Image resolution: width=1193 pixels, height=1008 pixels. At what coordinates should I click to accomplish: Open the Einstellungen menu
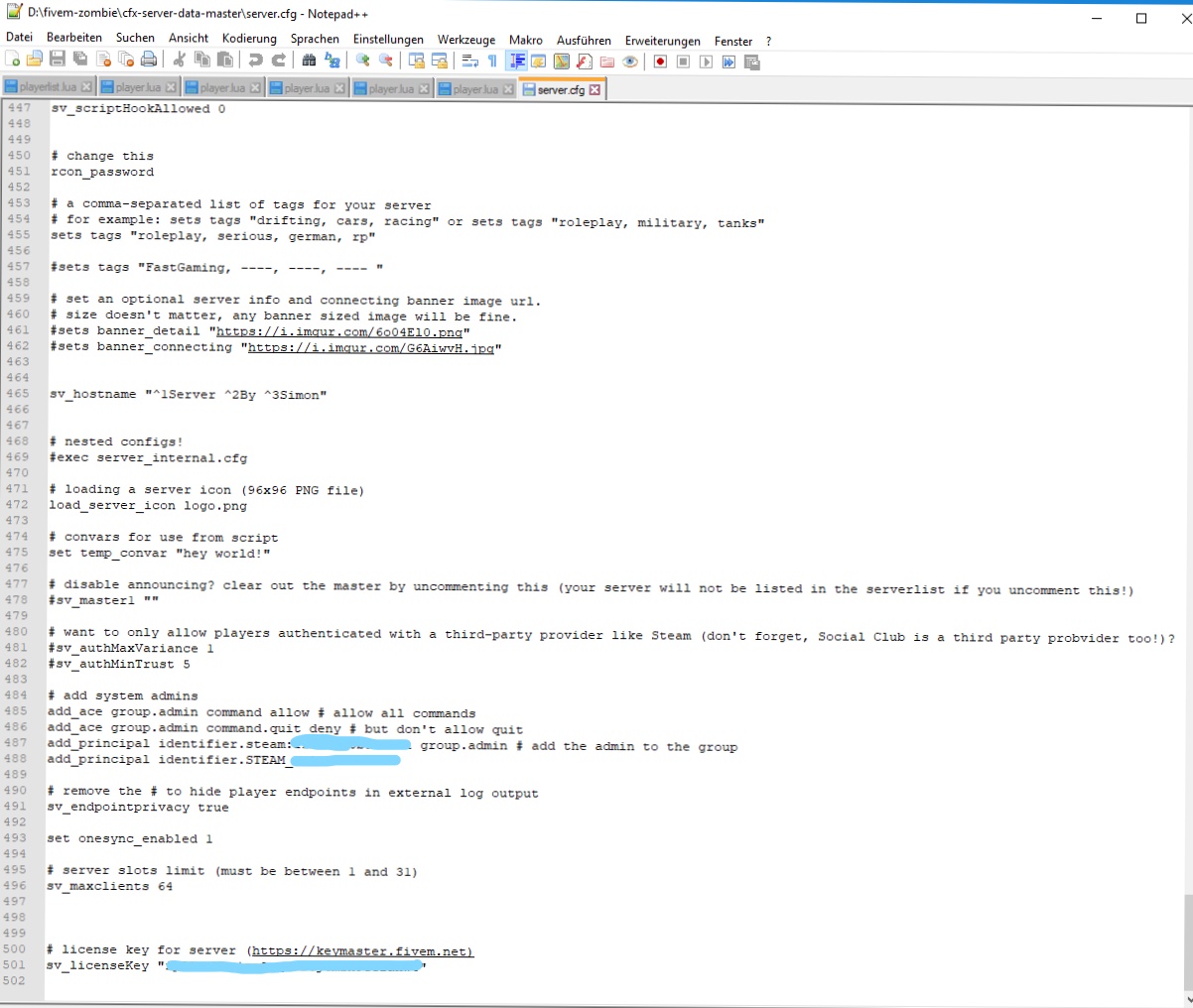(x=388, y=39)
